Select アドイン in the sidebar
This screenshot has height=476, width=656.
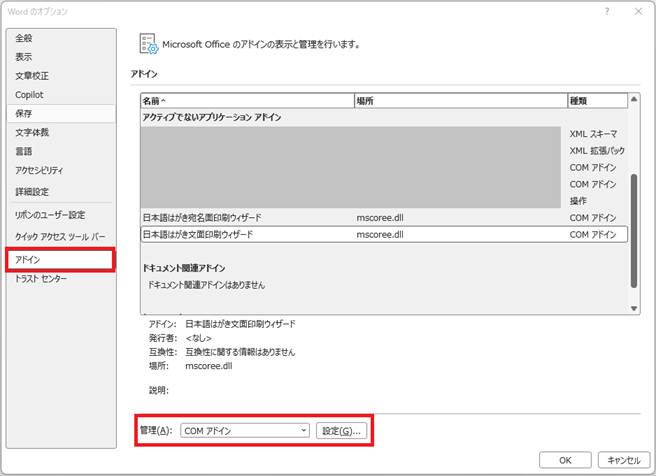tap(60, 260)
